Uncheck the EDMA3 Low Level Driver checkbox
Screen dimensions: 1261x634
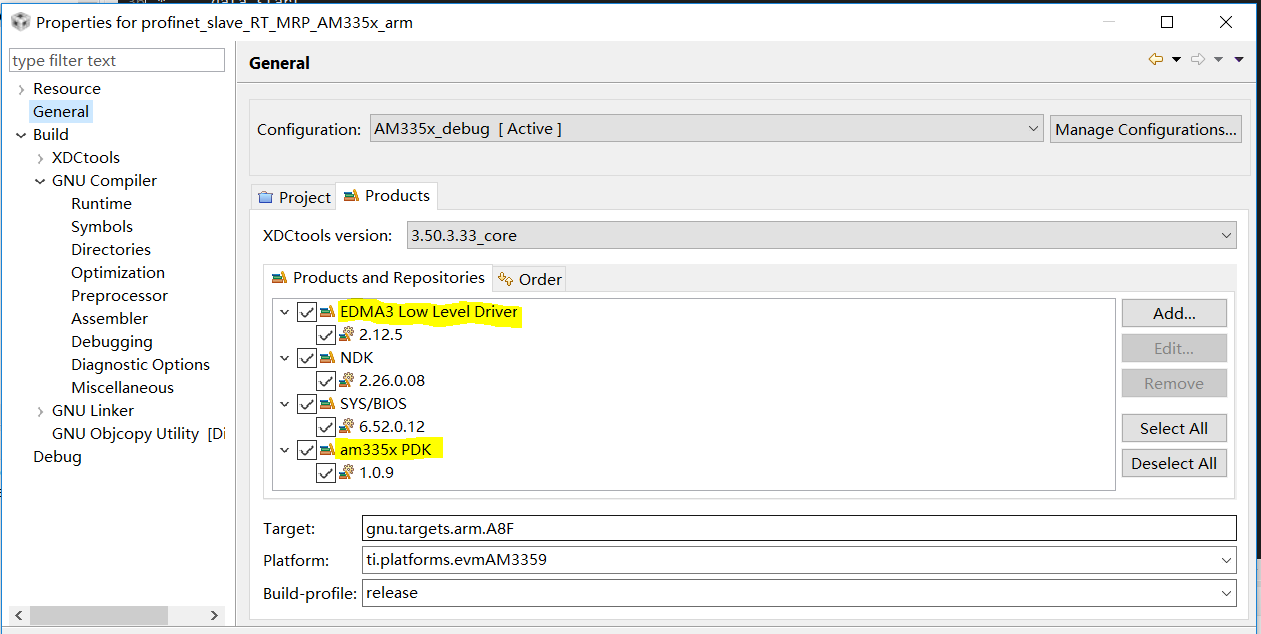307,312
